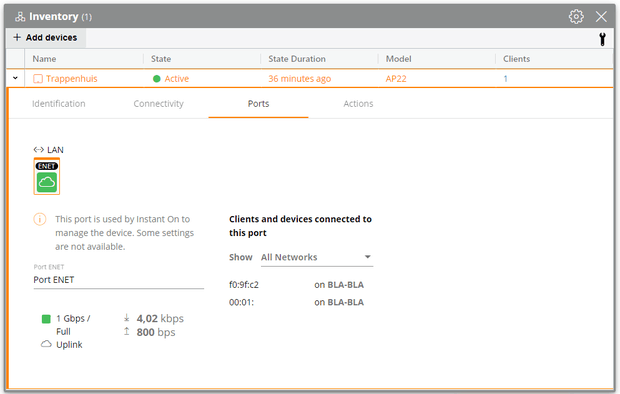
Task: Click Add devices button
Action: (45, 38)
